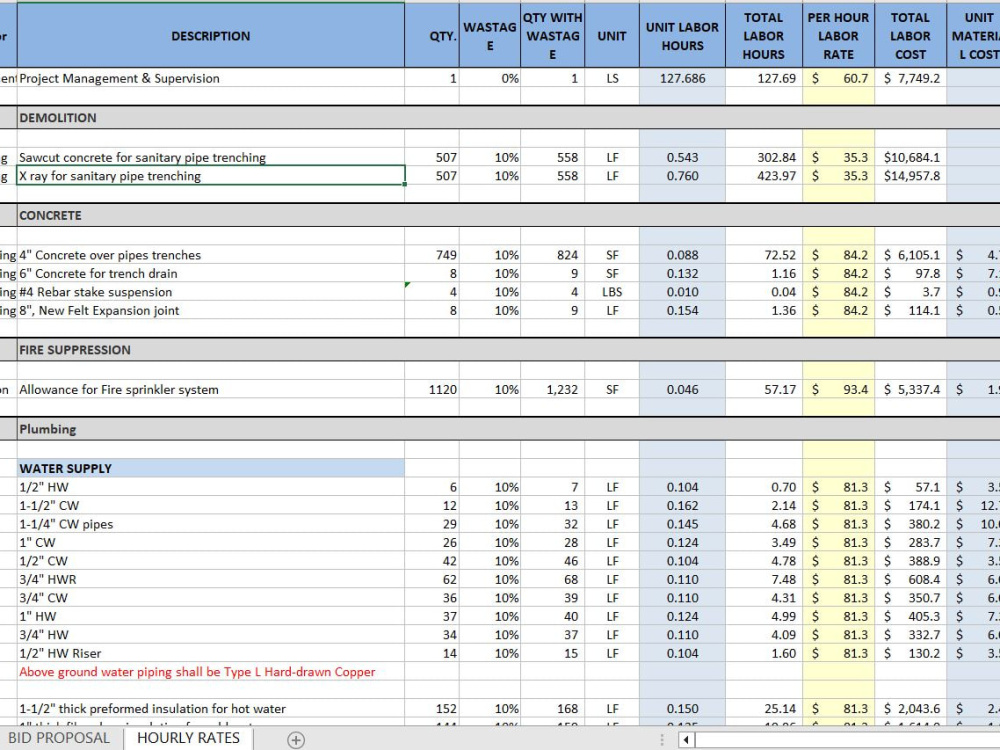Select the labor rate 60.7 cell
Screen dimensions: 1000x750
pos(839,78)
